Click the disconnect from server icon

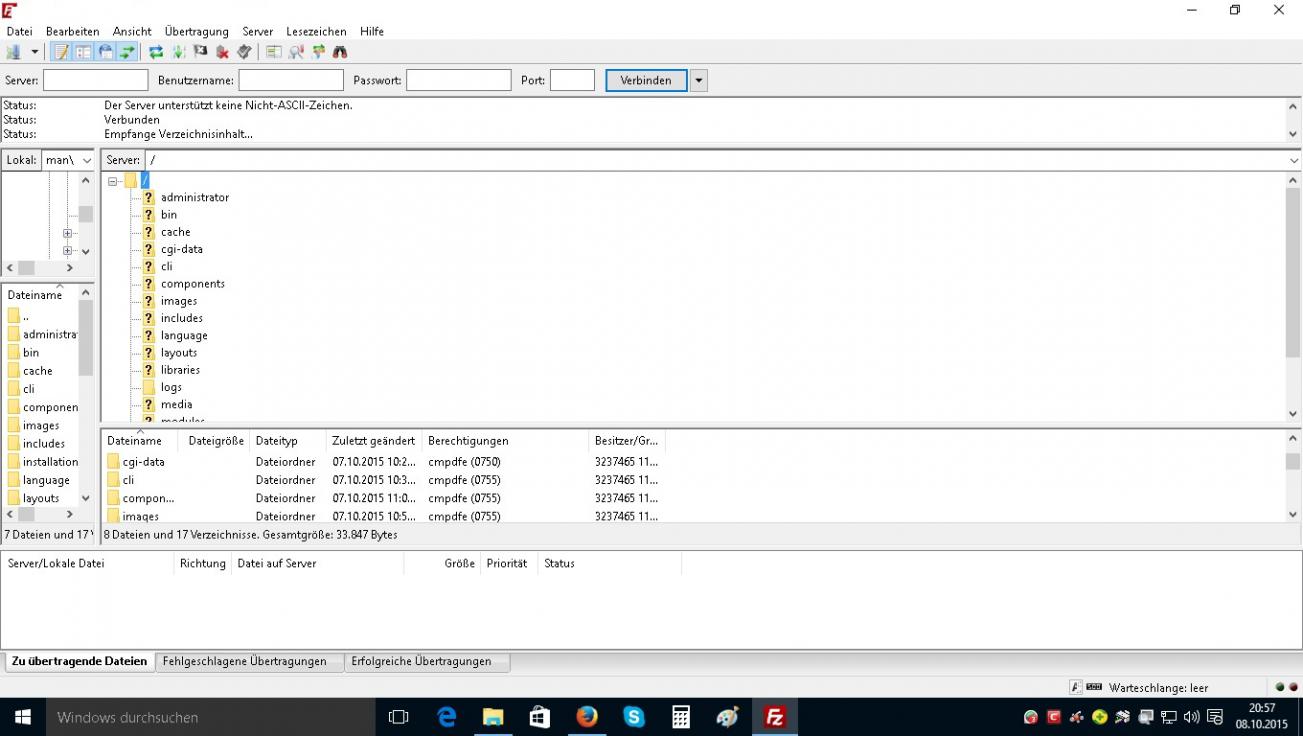click(x=222, y=52)
